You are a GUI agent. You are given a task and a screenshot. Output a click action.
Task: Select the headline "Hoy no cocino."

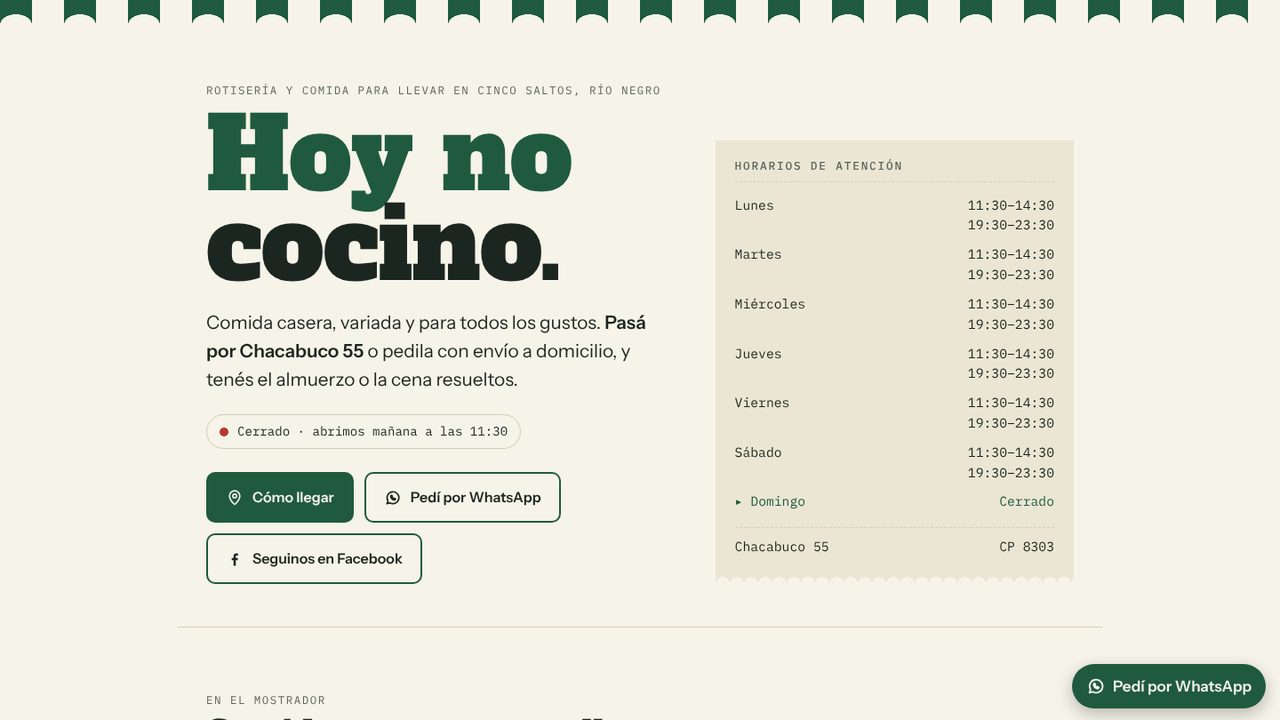389,197
